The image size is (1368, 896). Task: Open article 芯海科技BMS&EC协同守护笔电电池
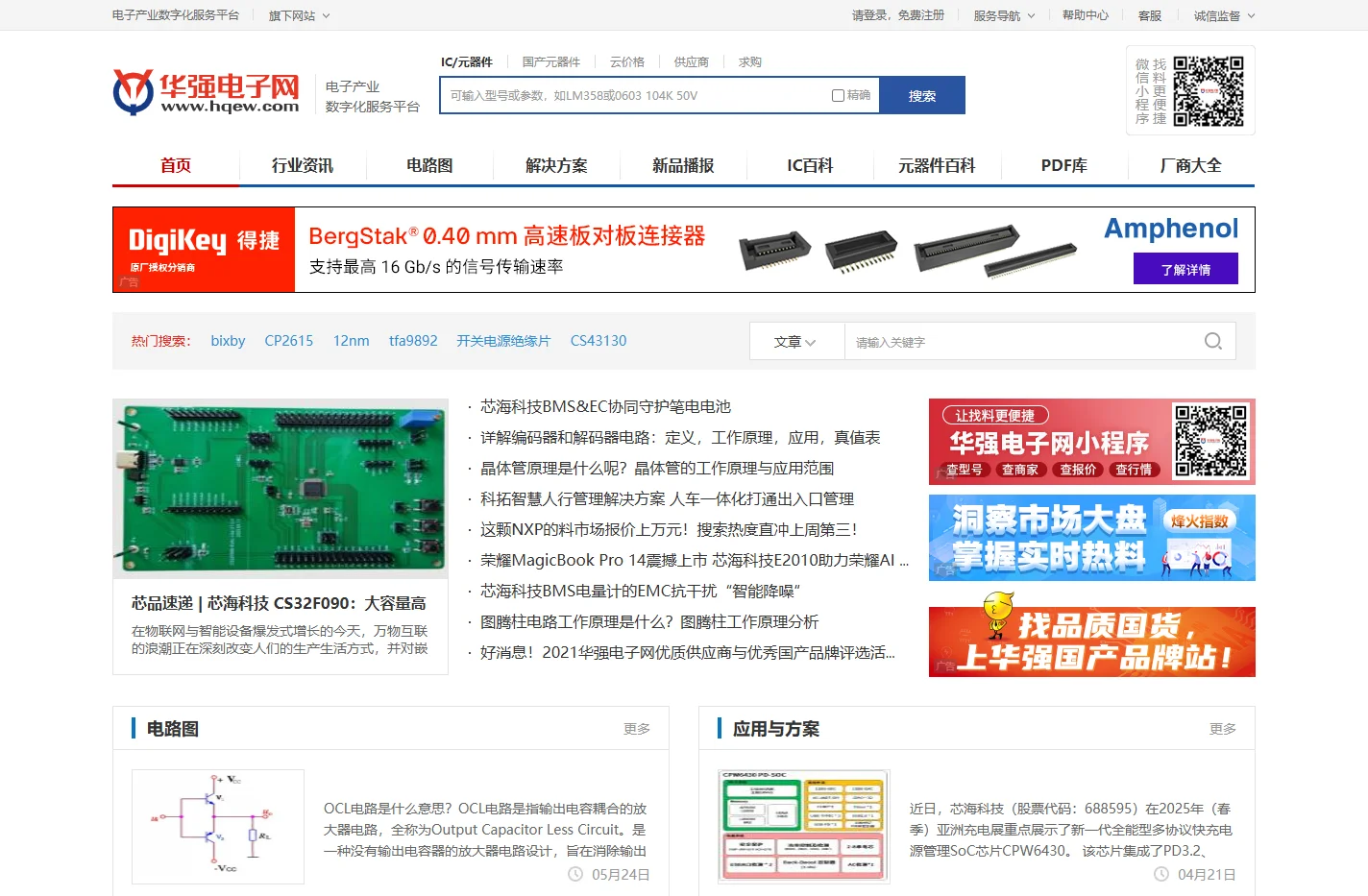[x=605, y=407]
